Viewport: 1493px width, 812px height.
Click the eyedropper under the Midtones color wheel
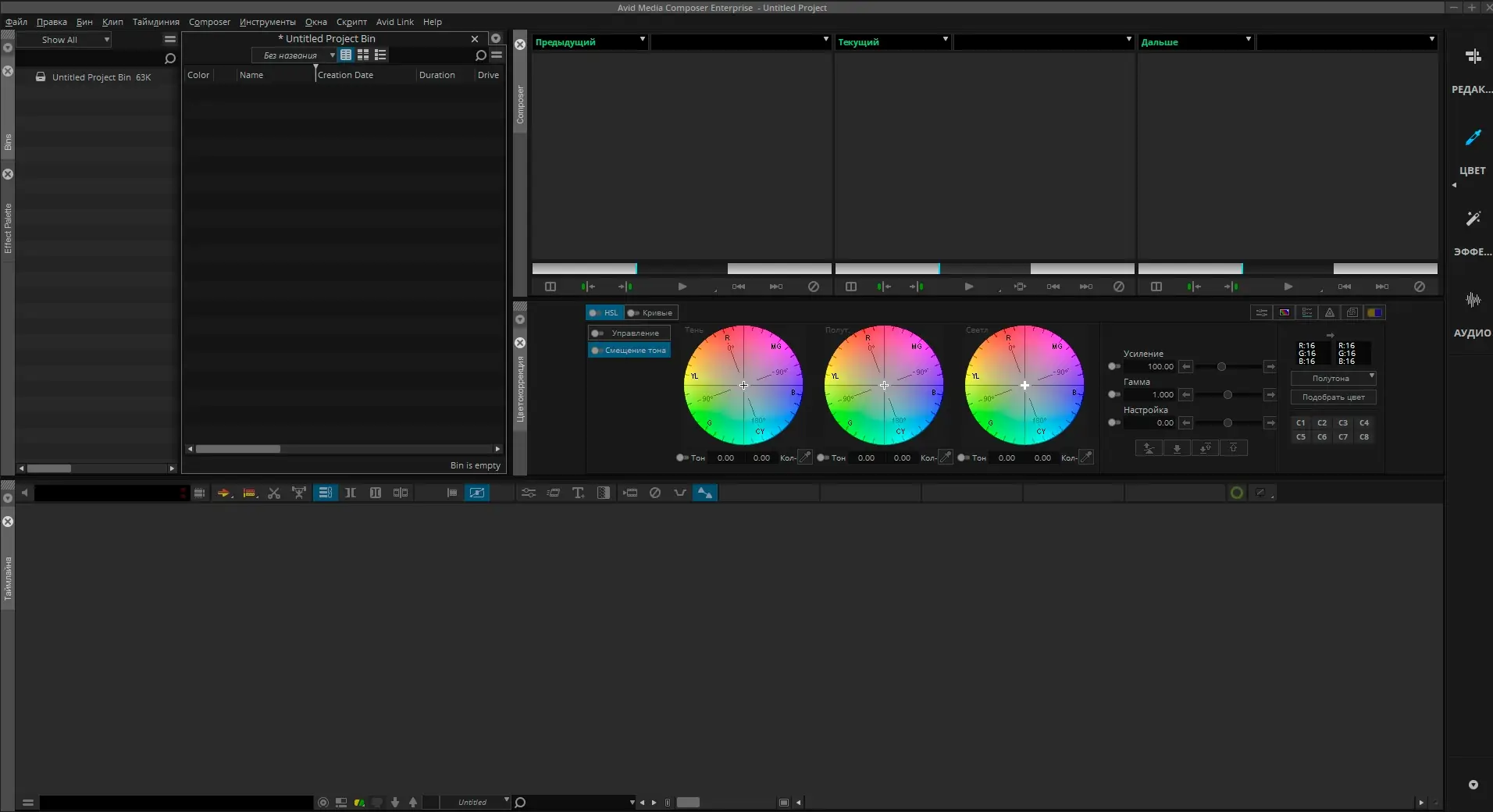tap(946, 457)
